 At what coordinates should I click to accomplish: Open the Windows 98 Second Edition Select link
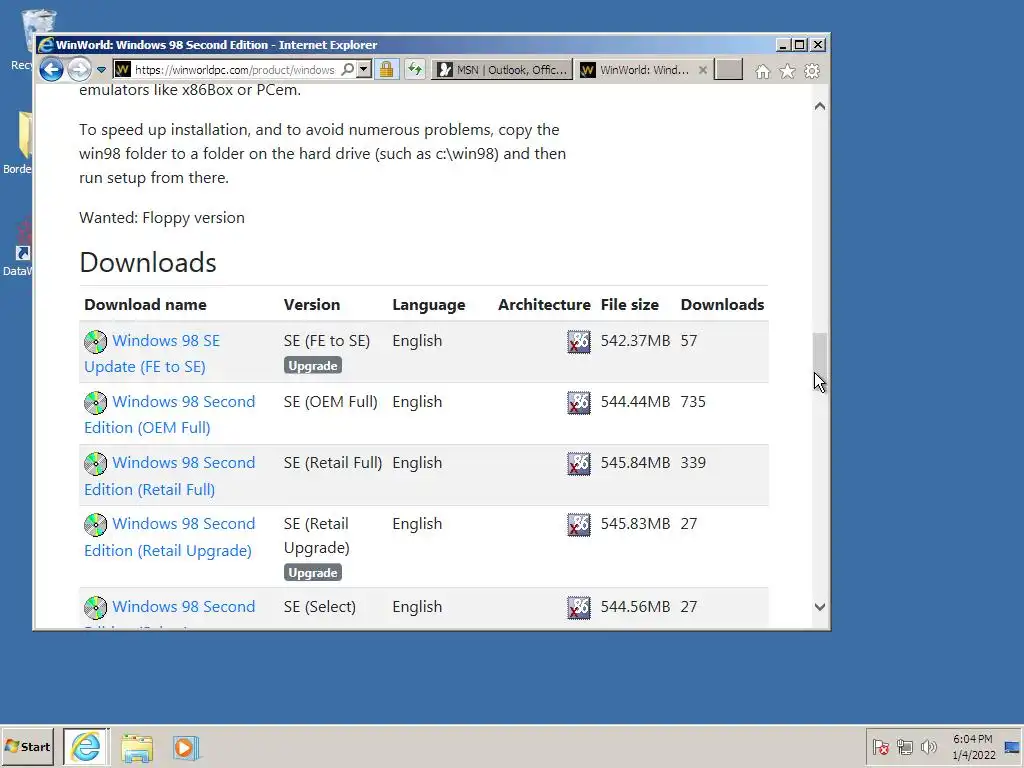[184, 607]
